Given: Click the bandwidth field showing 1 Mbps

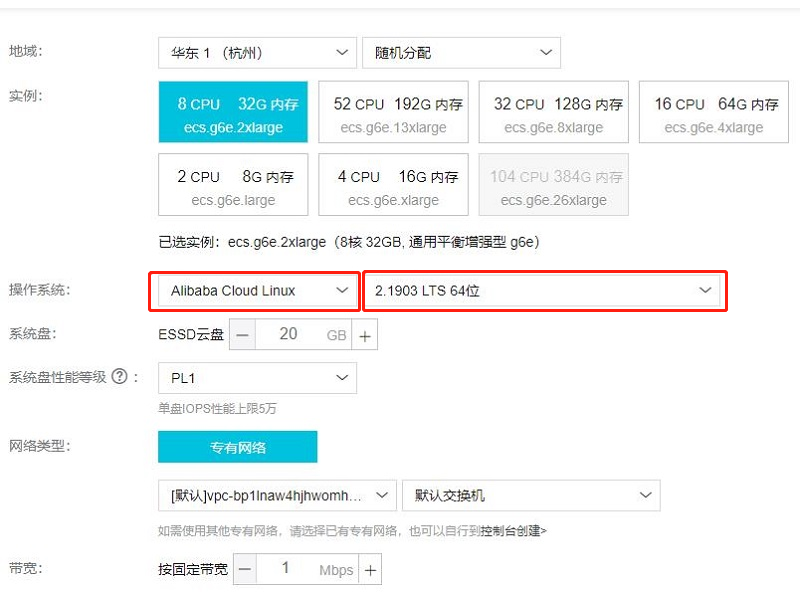Looking at the screenshot, I should coord(308,569).
